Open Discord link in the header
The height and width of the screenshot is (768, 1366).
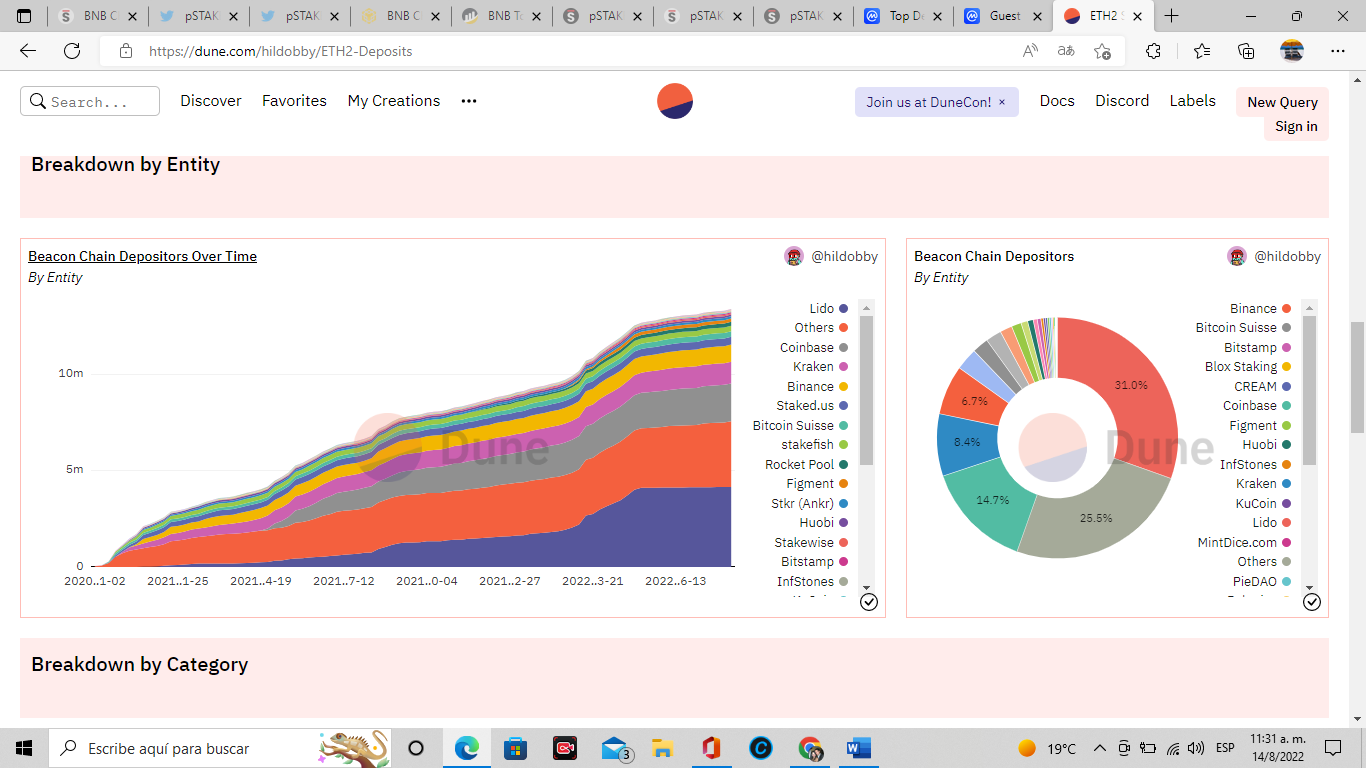tap(1122, 101)
